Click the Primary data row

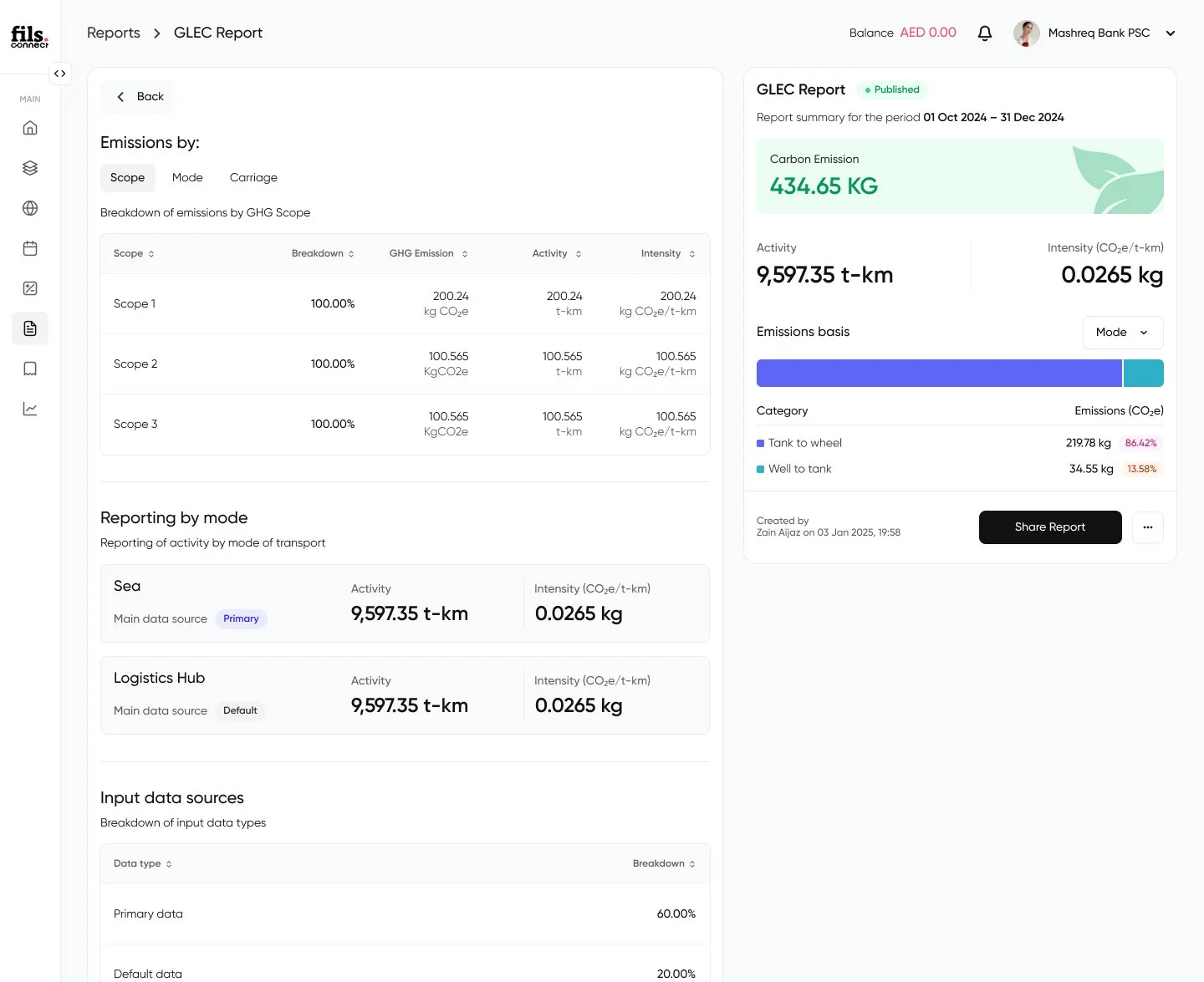click(405, 914)
